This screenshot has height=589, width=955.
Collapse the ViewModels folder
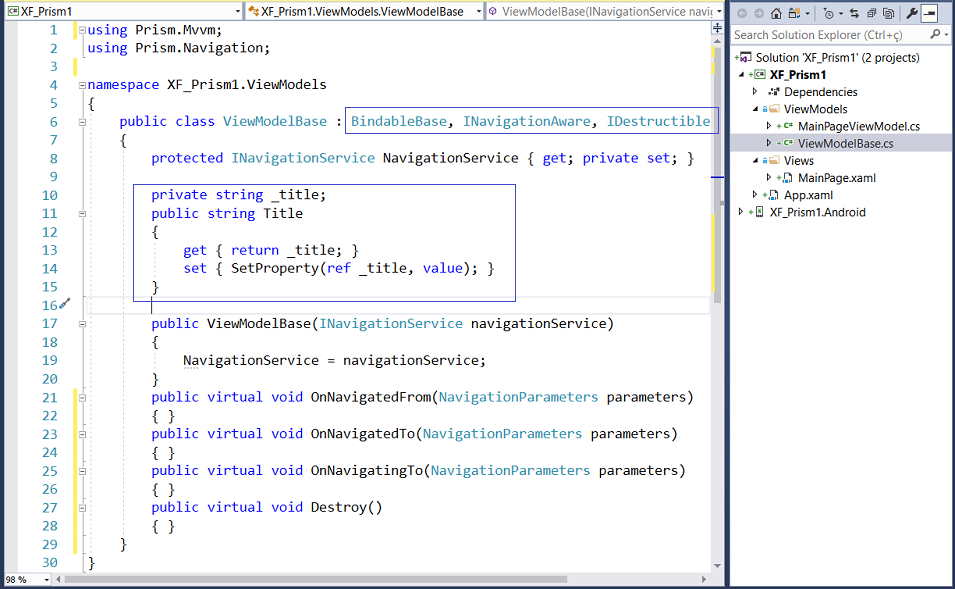755,109
